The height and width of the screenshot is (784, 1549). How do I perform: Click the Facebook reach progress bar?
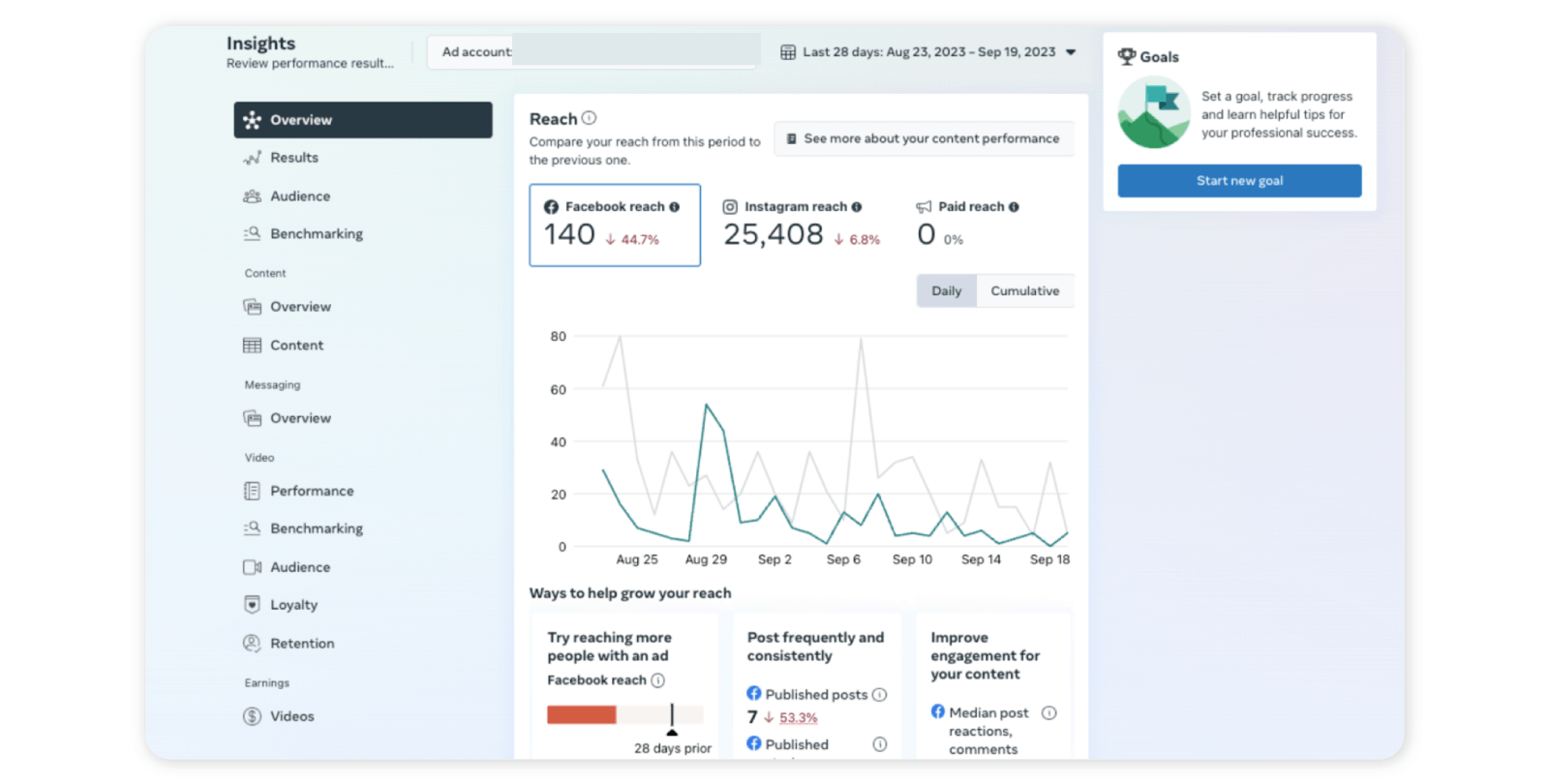(624, 715)
